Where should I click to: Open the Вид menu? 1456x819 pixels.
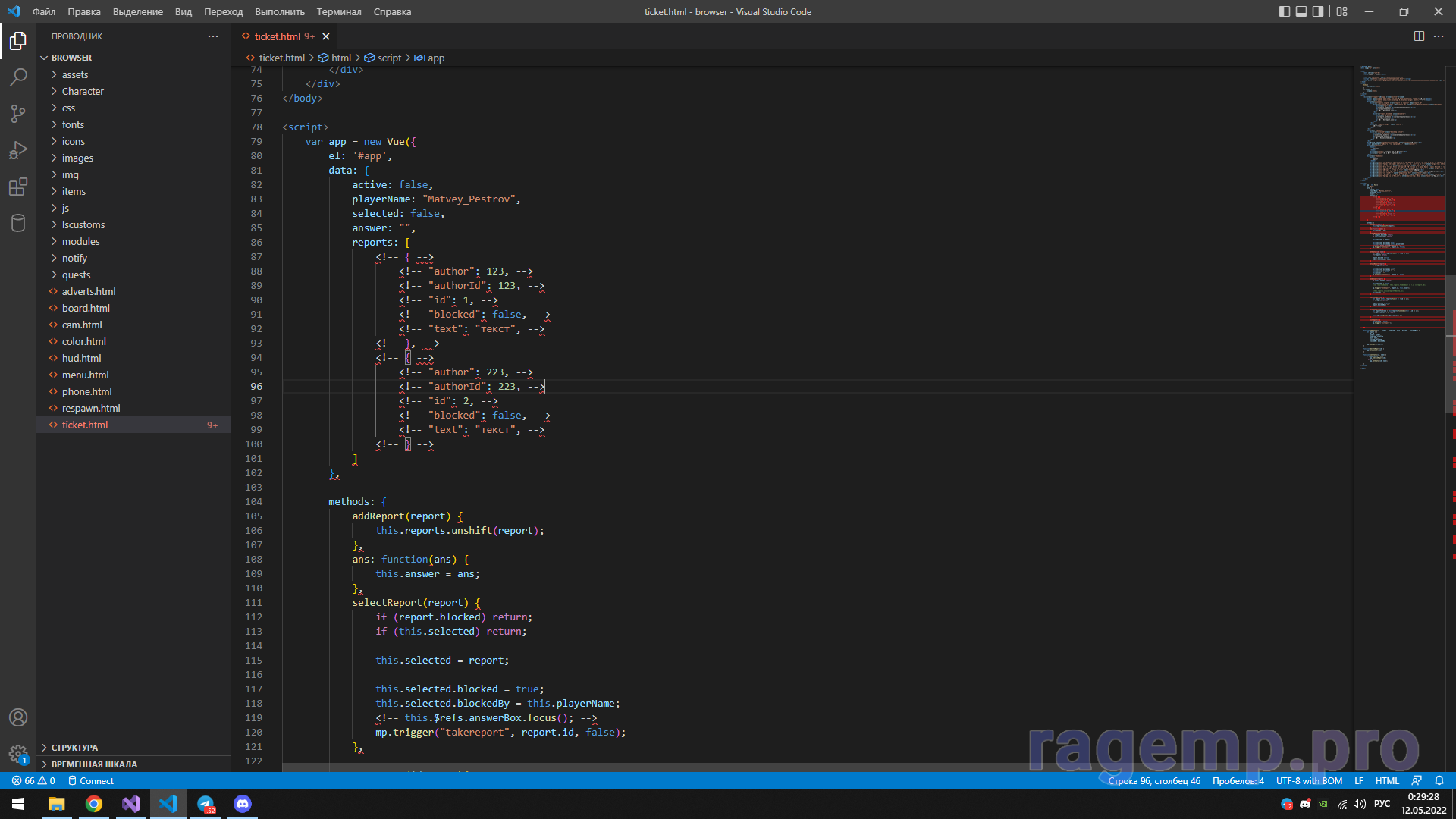coord(183,11)
